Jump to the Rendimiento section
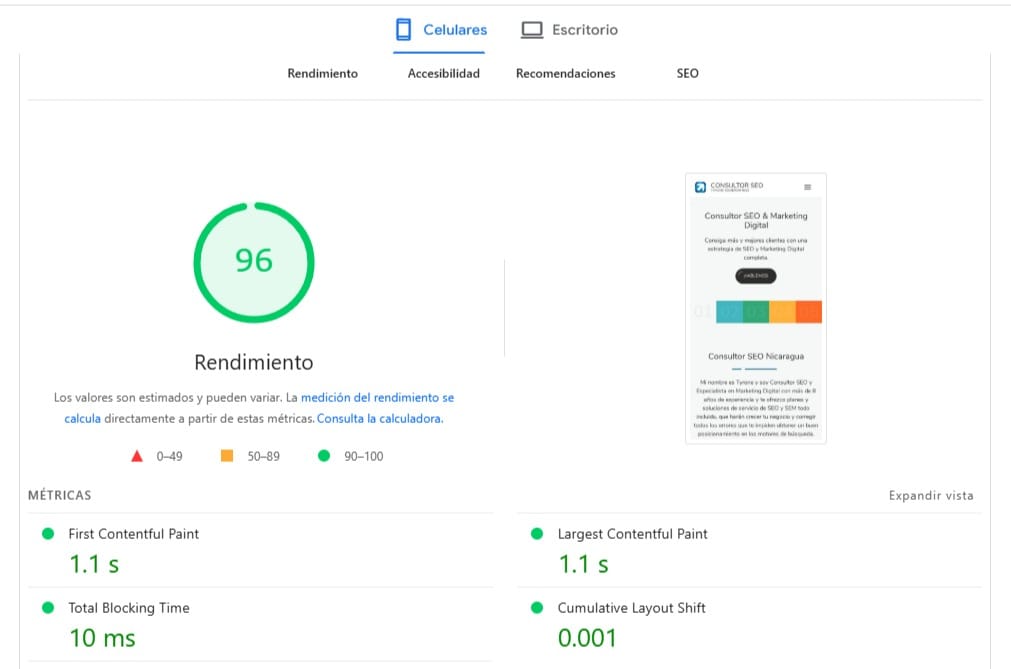This screenshot has height=669, width=1011. tap(322, 73)
